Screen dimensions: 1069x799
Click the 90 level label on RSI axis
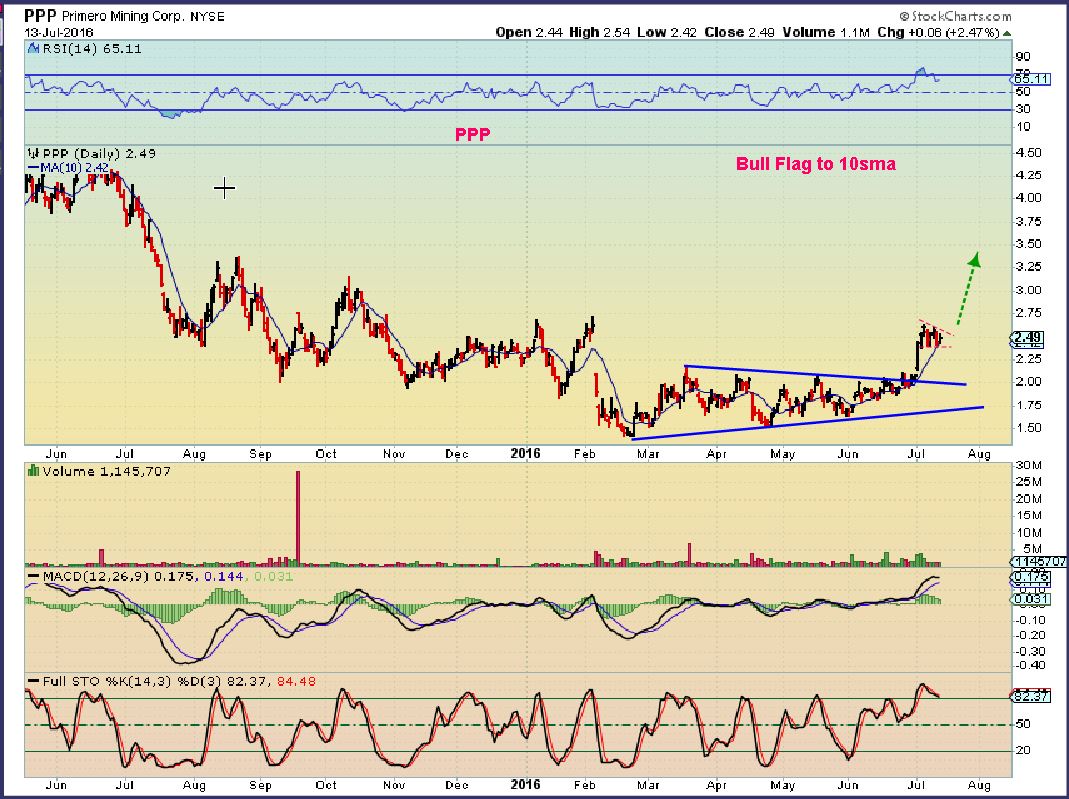1023,57
